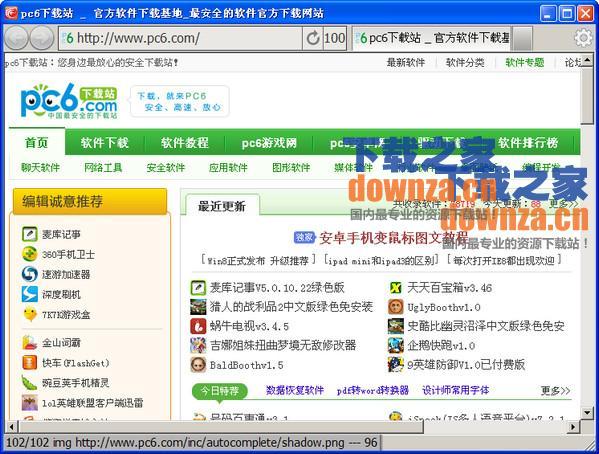Open the 图形软件 category link

coord(291,167)
